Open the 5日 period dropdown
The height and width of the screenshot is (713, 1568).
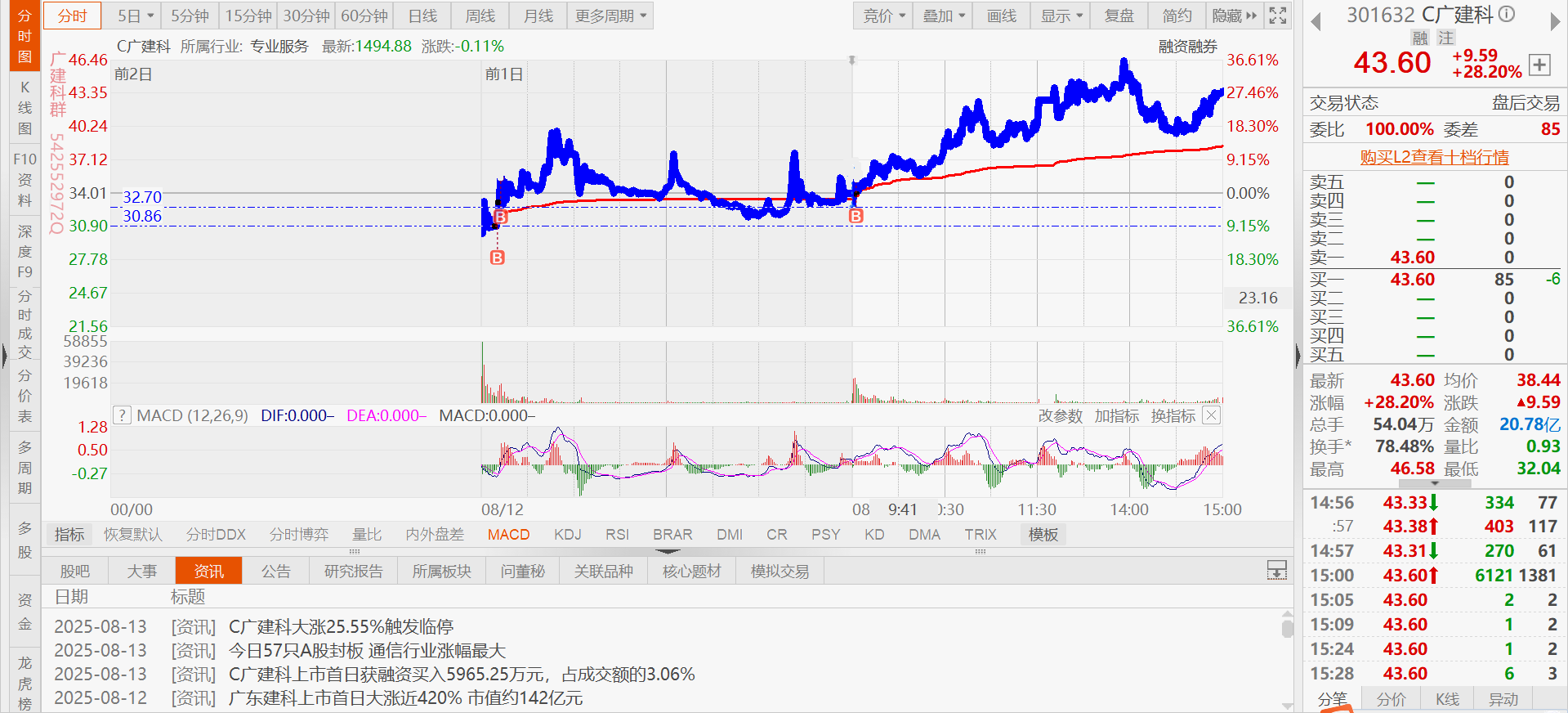[x=135, y=16]
